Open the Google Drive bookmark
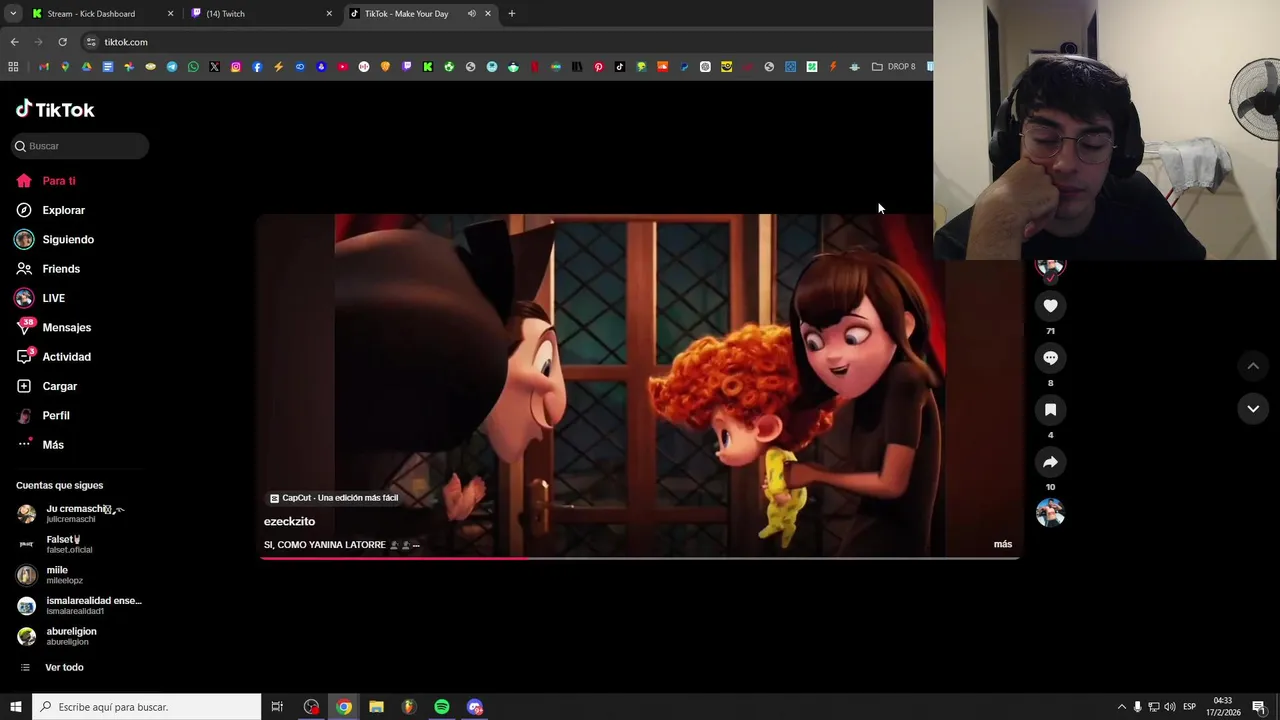 point(87,67)
